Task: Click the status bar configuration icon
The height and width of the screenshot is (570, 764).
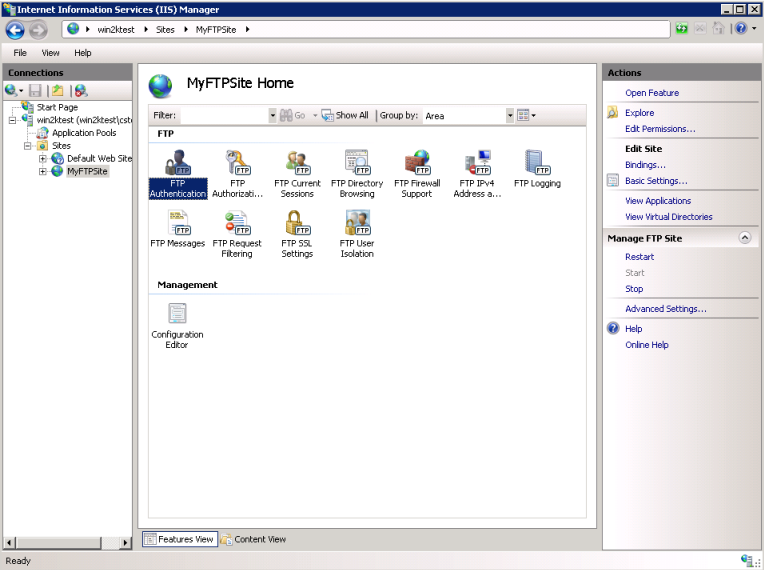Action: (x=746, y=560)
